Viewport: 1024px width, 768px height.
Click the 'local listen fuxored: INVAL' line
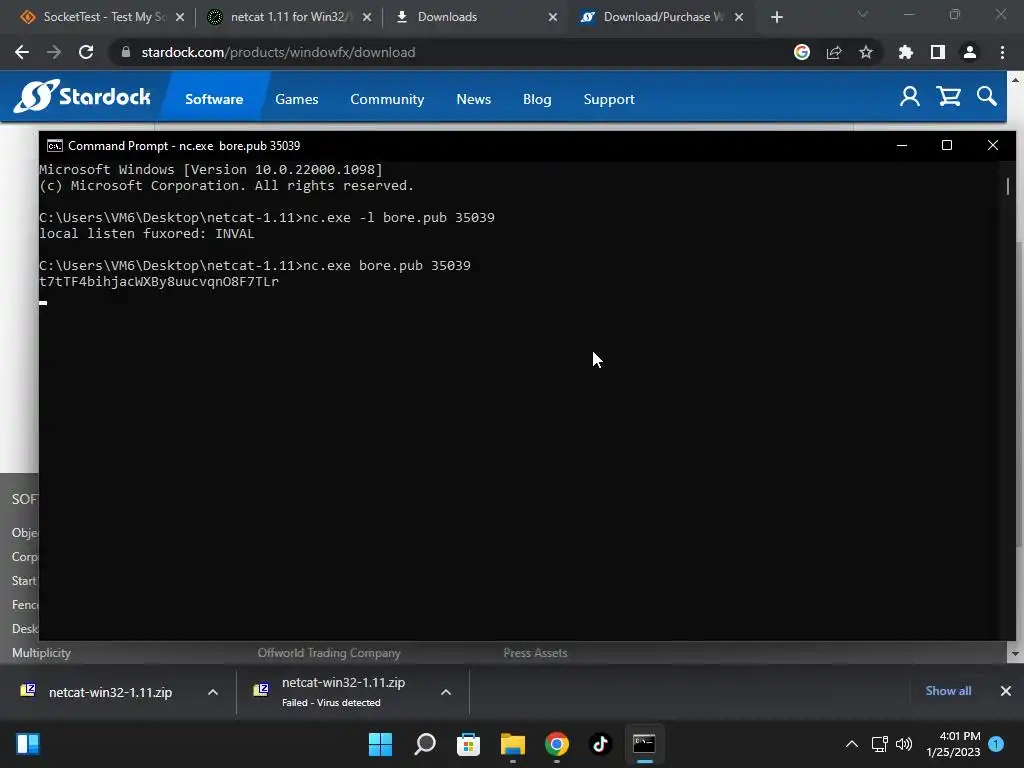pyautogui.click(x=147, y=234)
